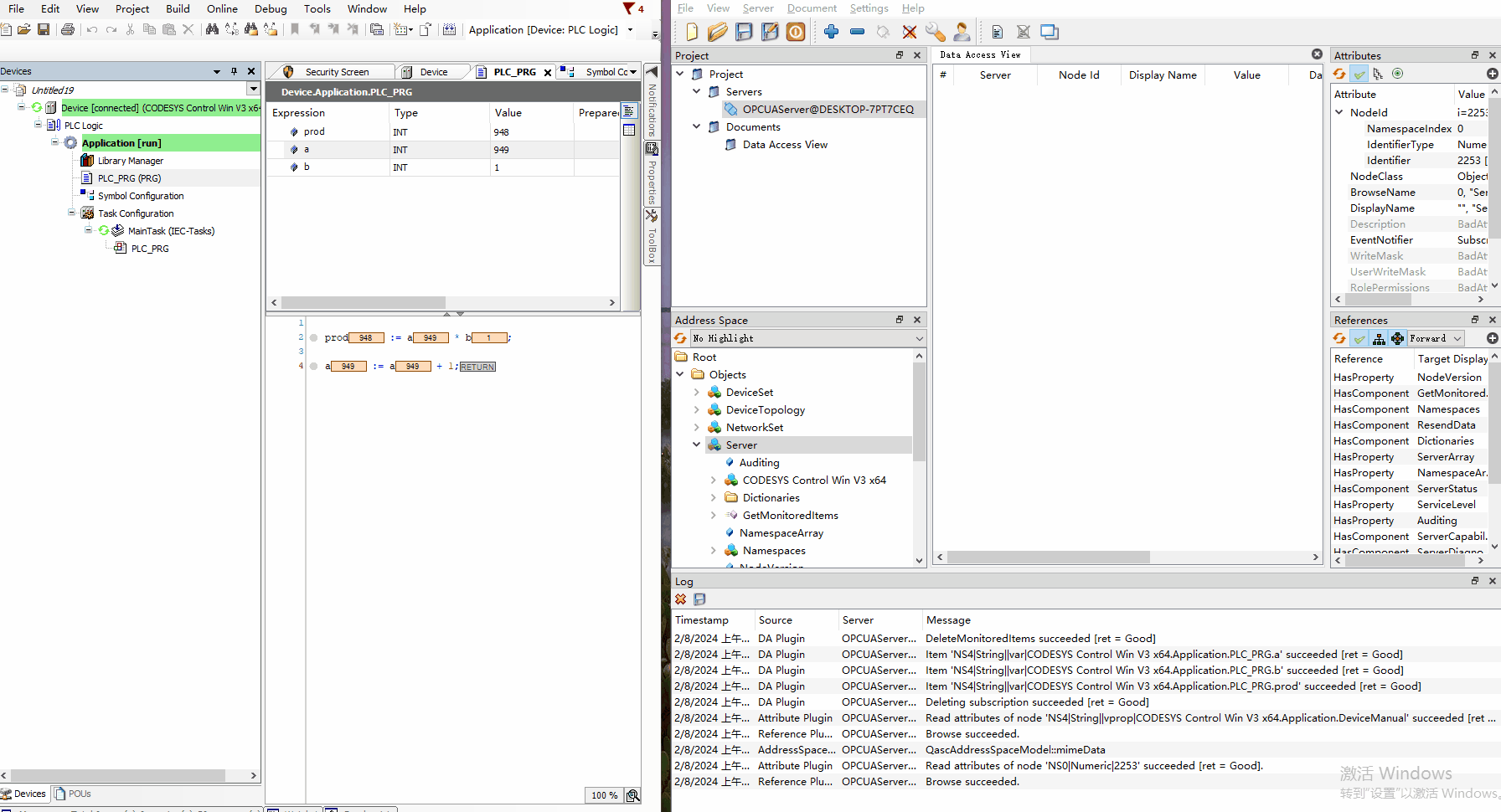Toggle the green target icon in Attributes toolbar
Screen dimensions: 1501x812
1397,74
